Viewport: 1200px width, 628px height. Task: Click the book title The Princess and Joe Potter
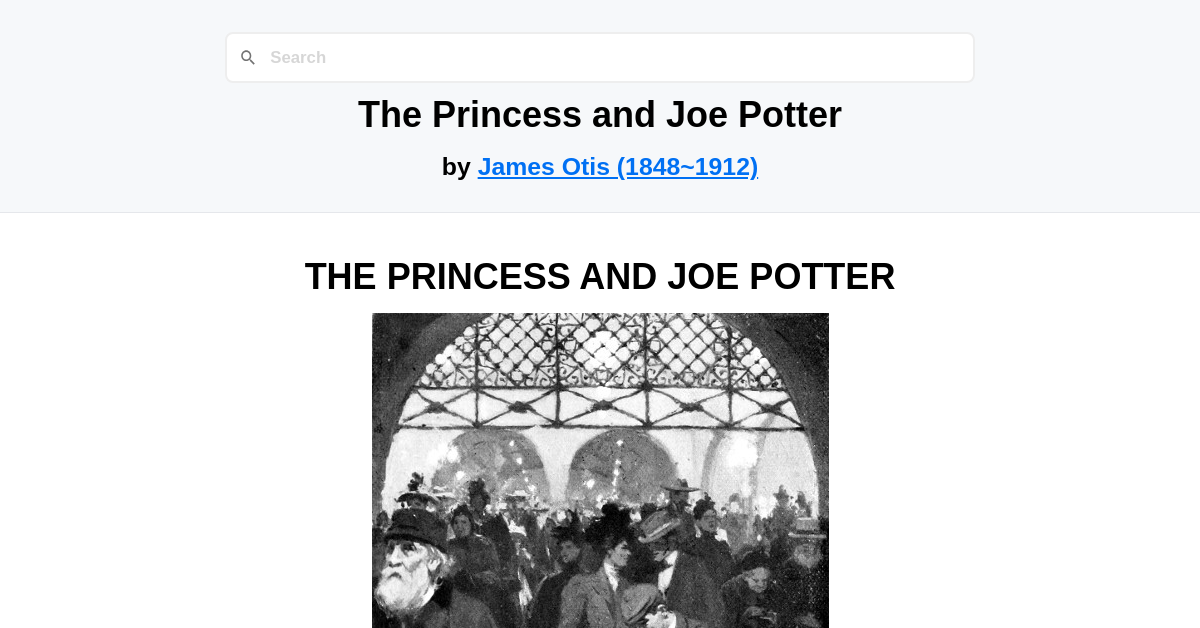(x=600, y=114)
